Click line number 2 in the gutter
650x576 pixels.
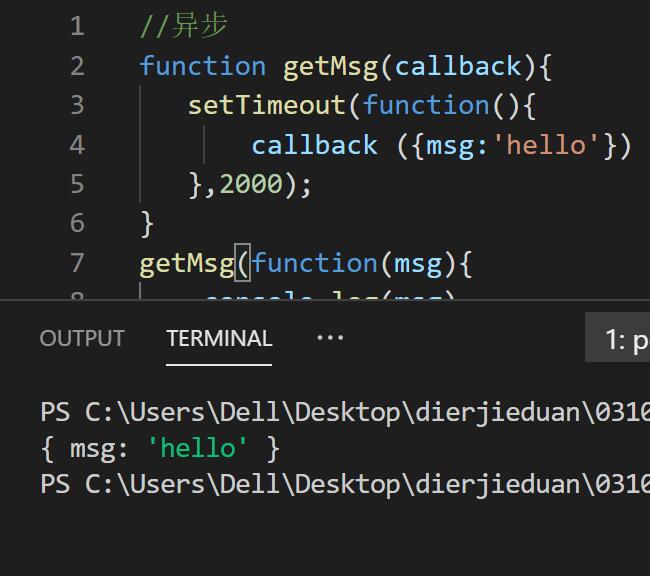(78, 66)
